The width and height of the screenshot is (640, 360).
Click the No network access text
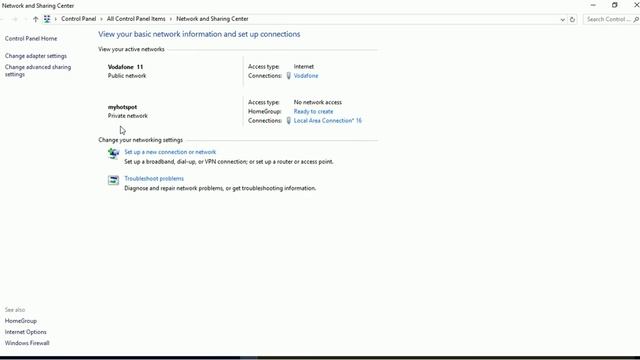[318, 102]
